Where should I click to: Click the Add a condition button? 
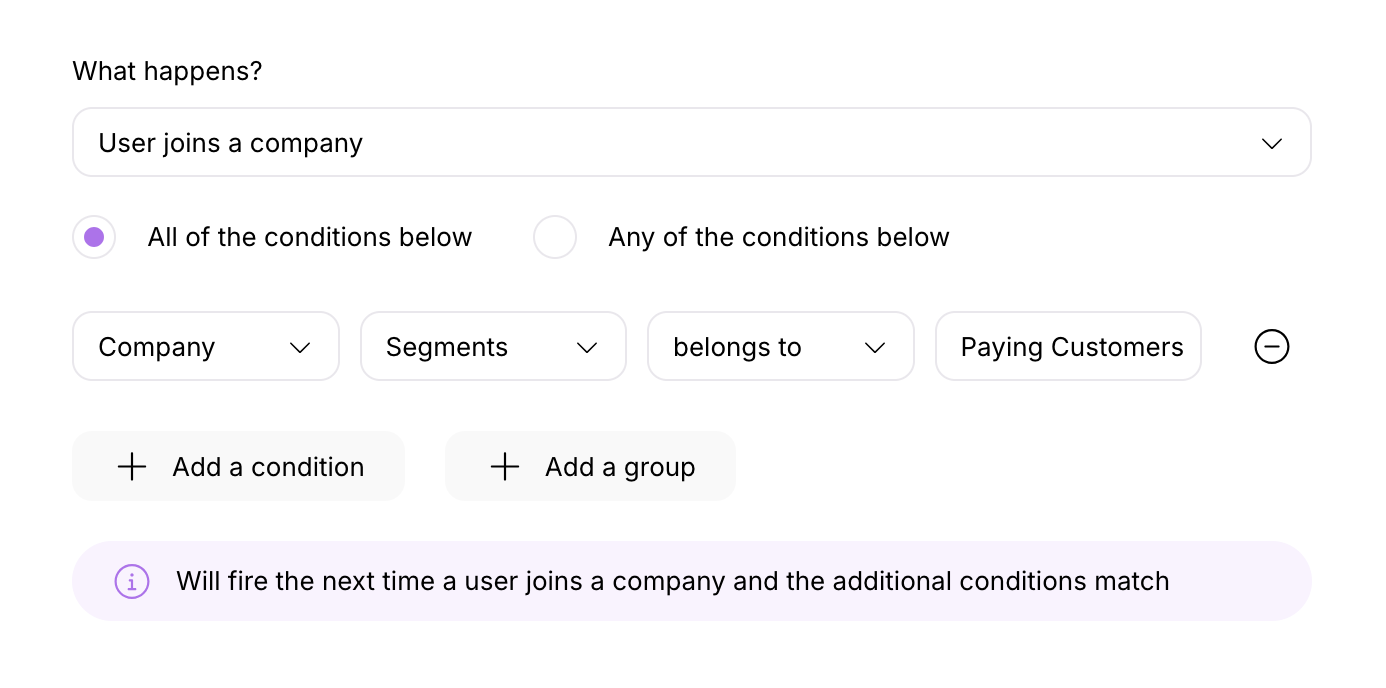[238, 466]
